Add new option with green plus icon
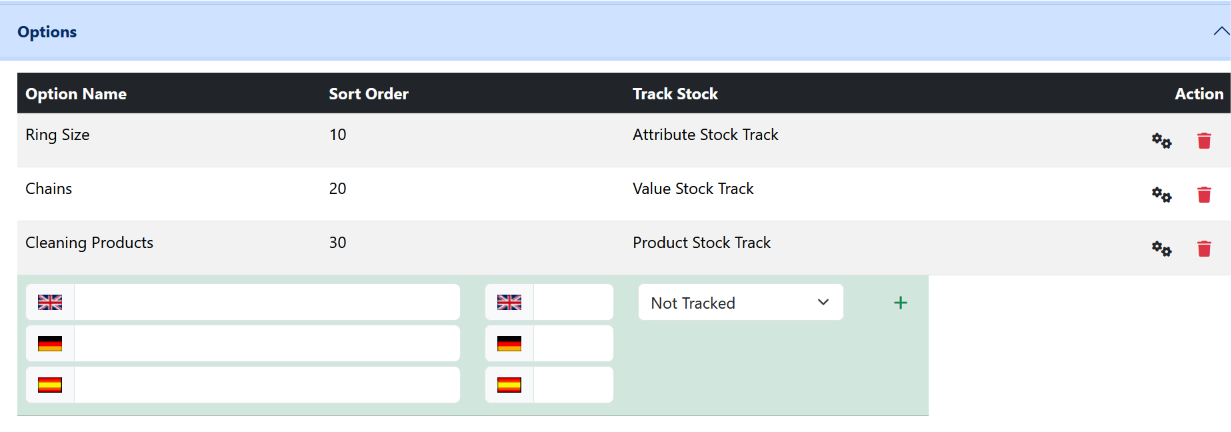This screenshot has height=432, width=1231. (900, 302)
